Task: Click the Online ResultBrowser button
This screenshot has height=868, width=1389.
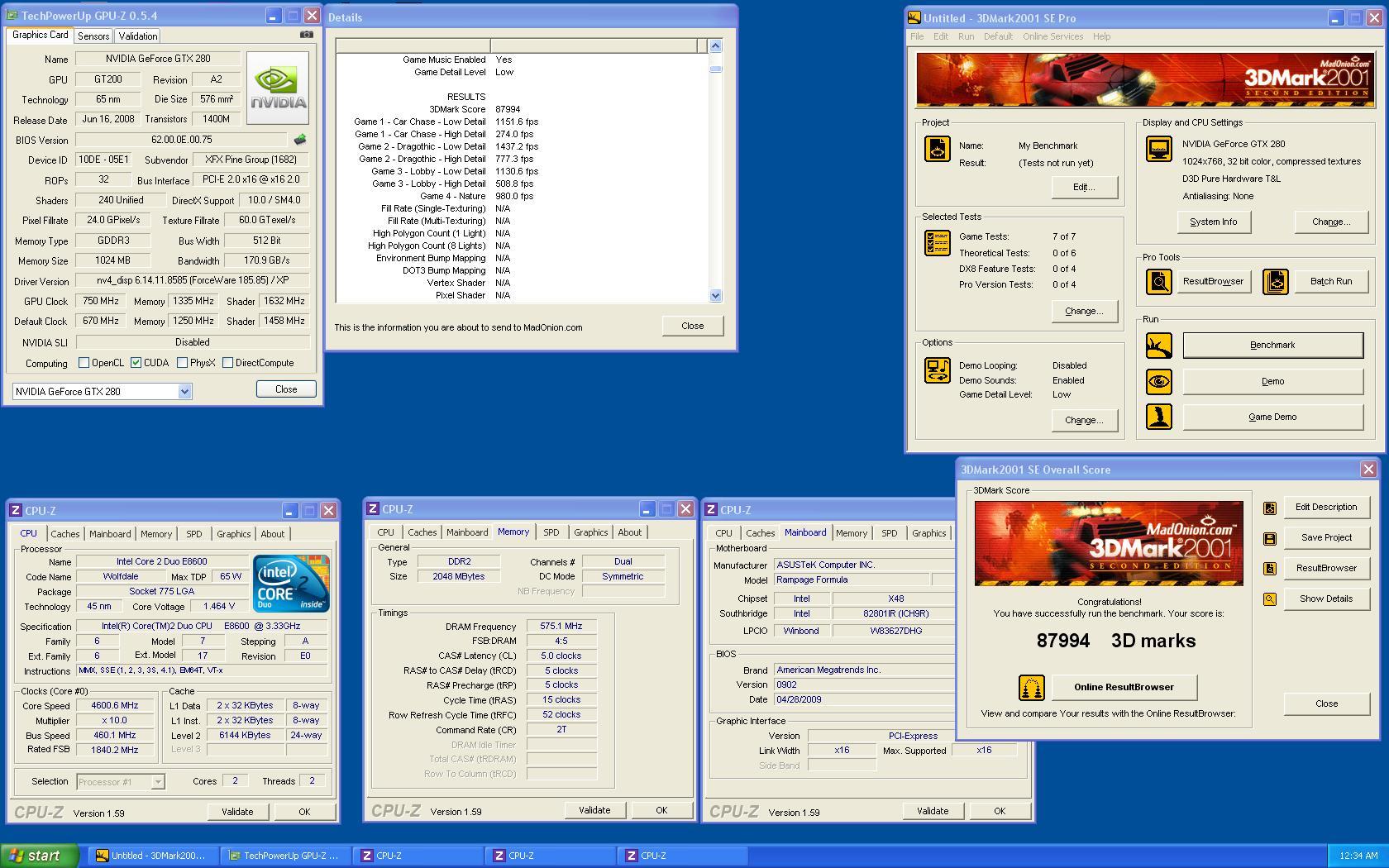Action: pyautogui.click(x=1124, y=687)
